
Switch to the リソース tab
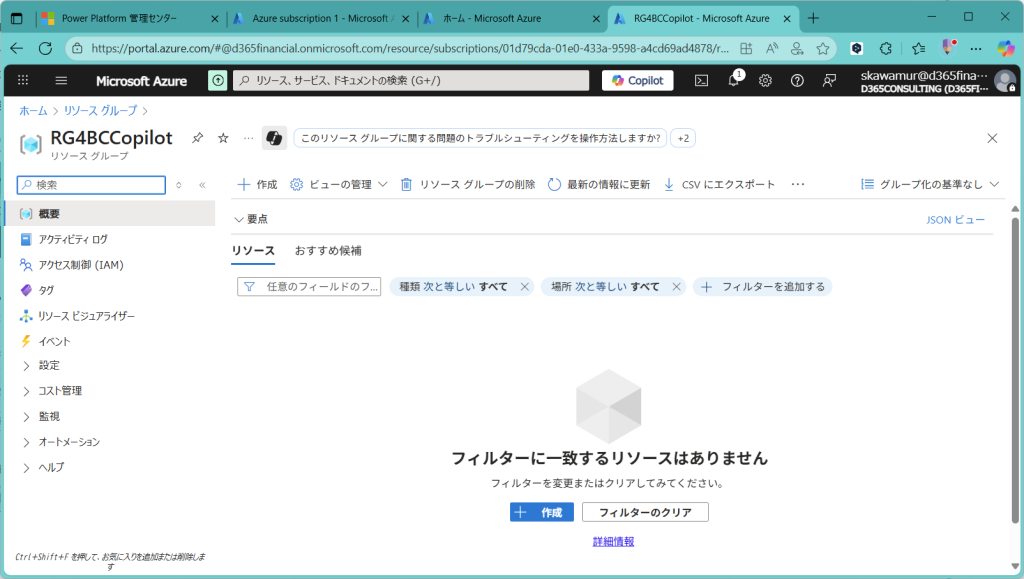pyautogui.click(x=253, y=251)
